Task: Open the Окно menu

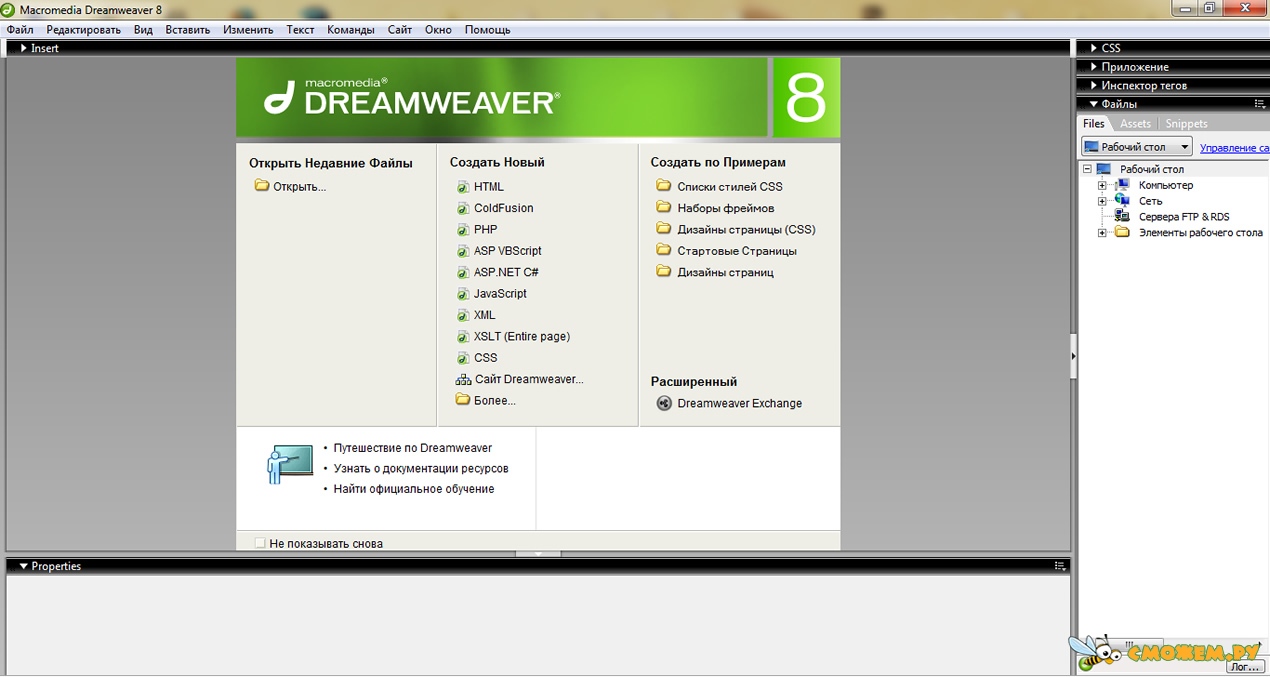Action: (438, 30)
